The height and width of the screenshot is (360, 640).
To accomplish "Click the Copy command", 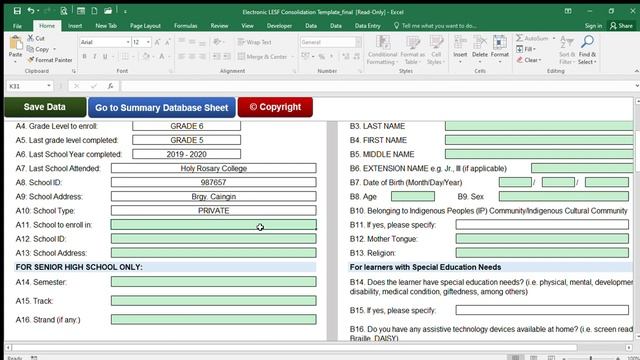I will [x=38, y=49].
